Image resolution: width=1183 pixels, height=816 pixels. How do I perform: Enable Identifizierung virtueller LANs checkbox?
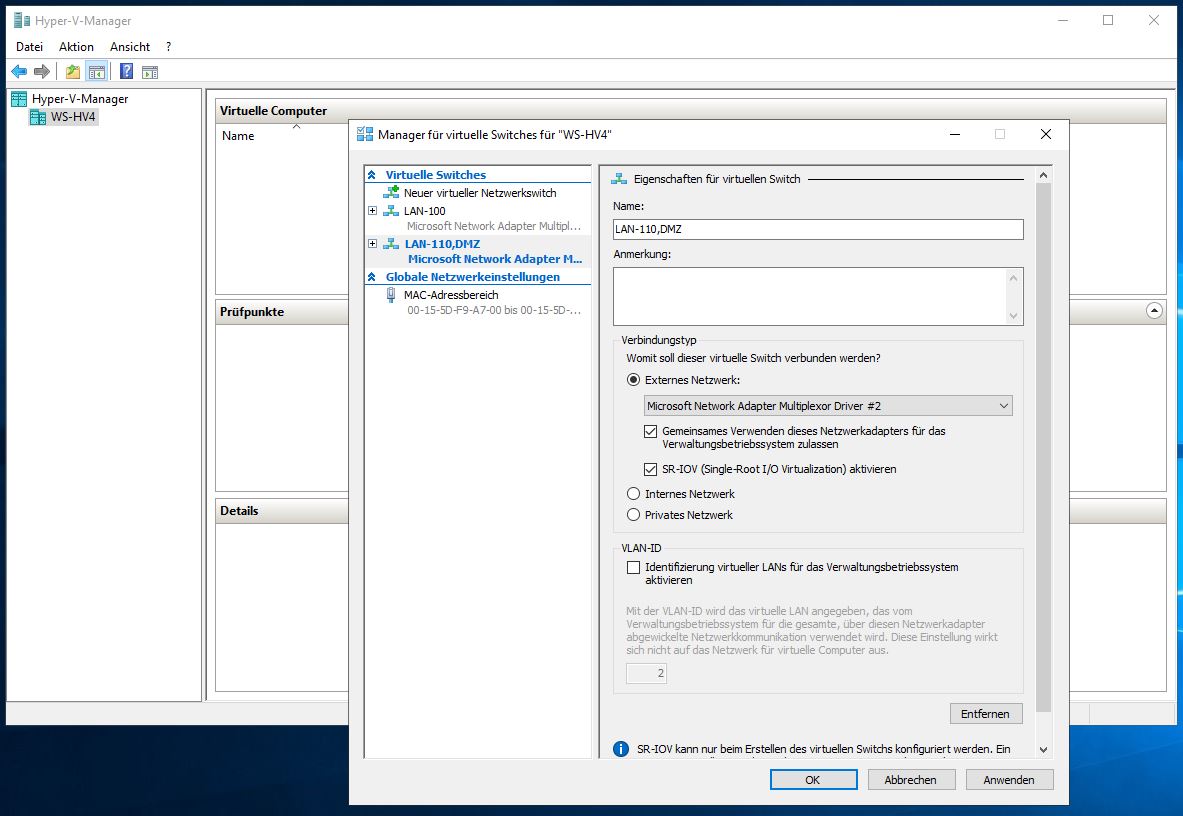coord(634,567)
